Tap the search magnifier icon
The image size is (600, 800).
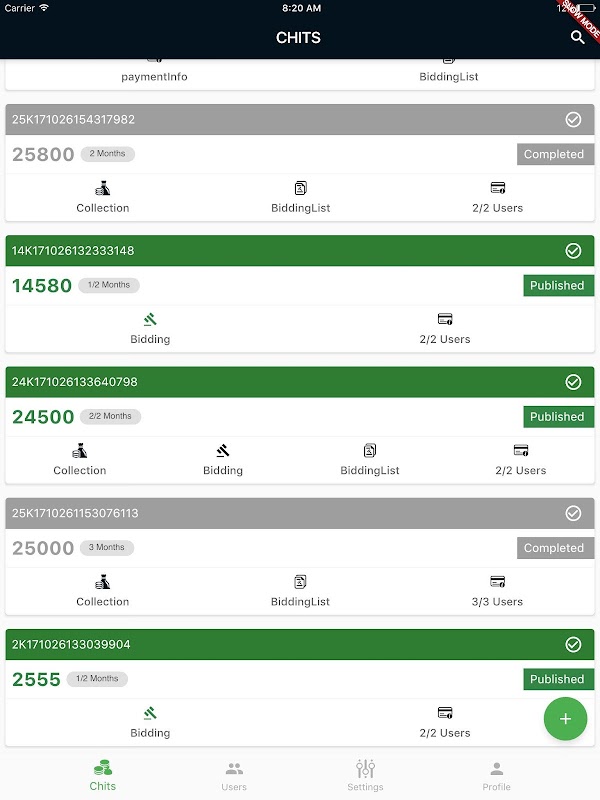coord(577,38)
